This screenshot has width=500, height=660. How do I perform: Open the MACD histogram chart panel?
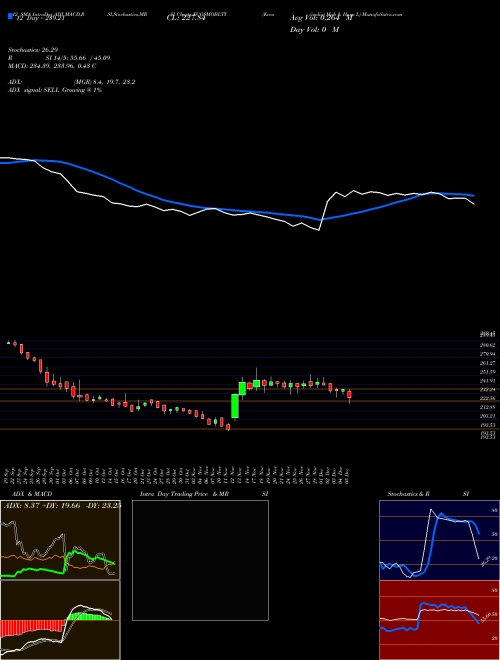(60, 620)
